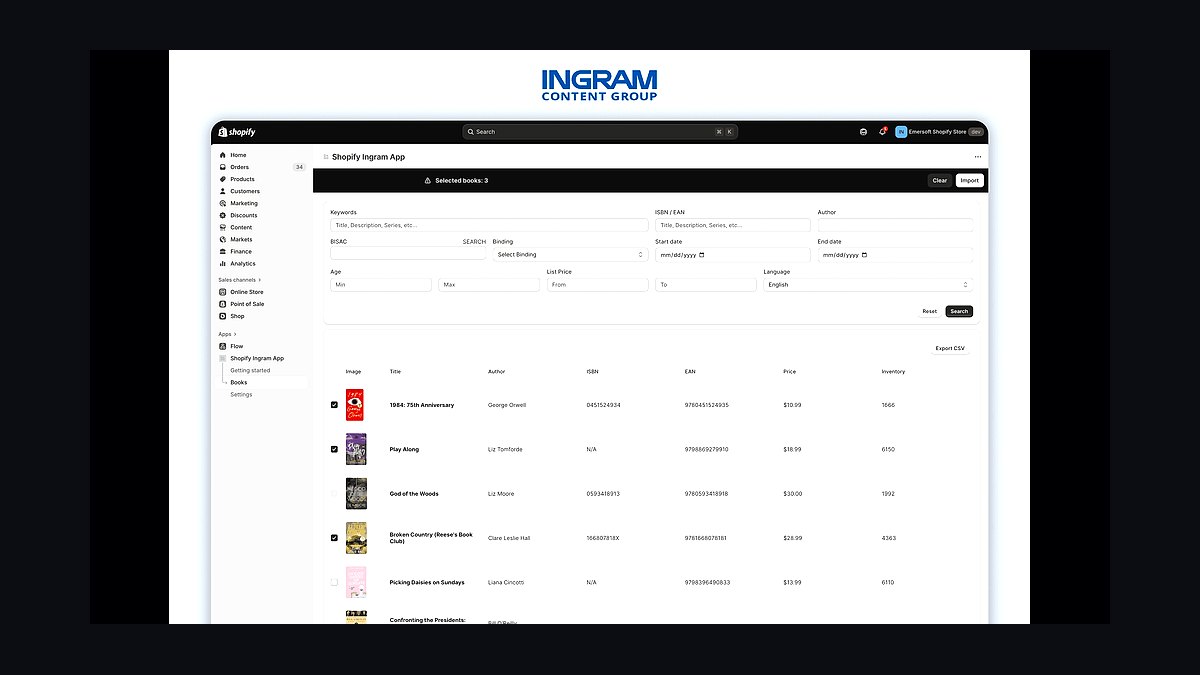Check the God of the Woods checkbox
Image resolution: width=1200 pixels, height=675 pixels.
(334, 494)
